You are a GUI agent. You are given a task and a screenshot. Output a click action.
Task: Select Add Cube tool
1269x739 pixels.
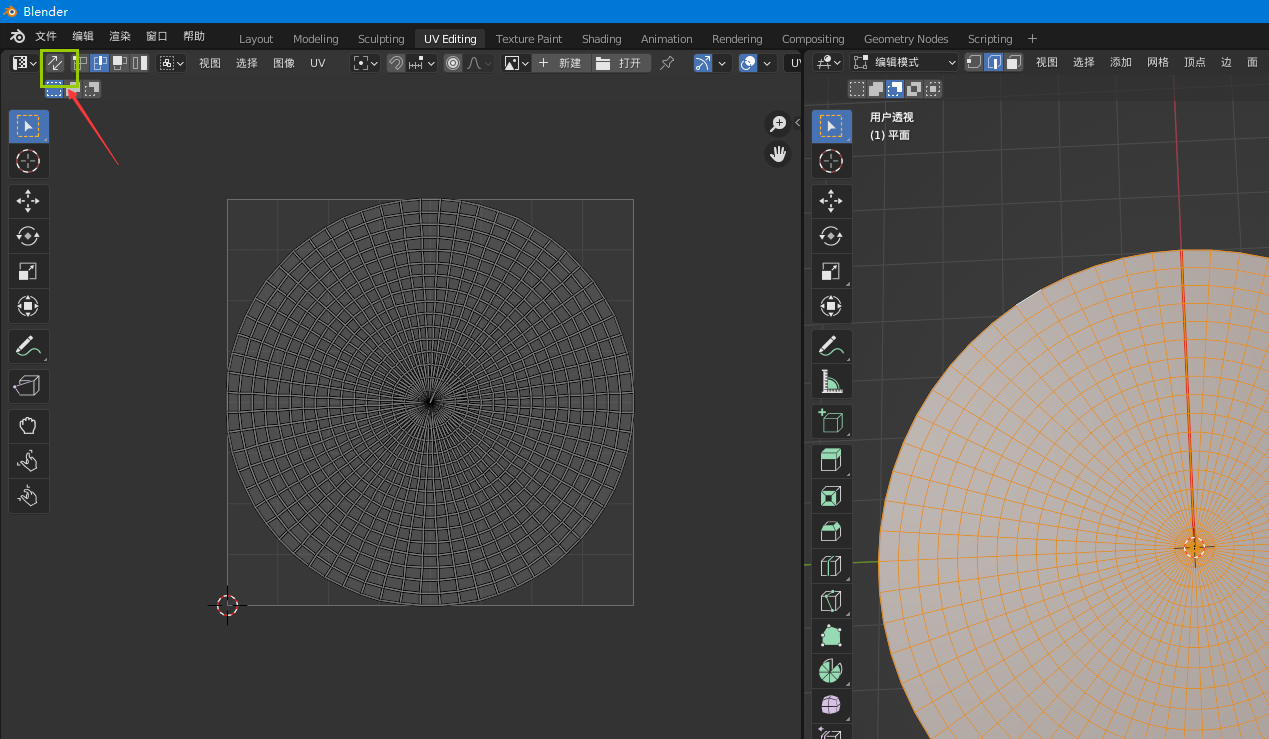(x=831, y=421)
